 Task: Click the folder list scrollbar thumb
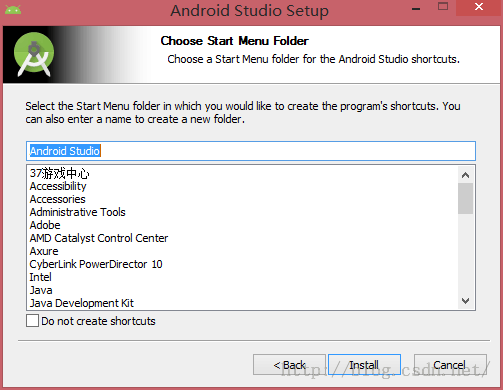point(466,198)
